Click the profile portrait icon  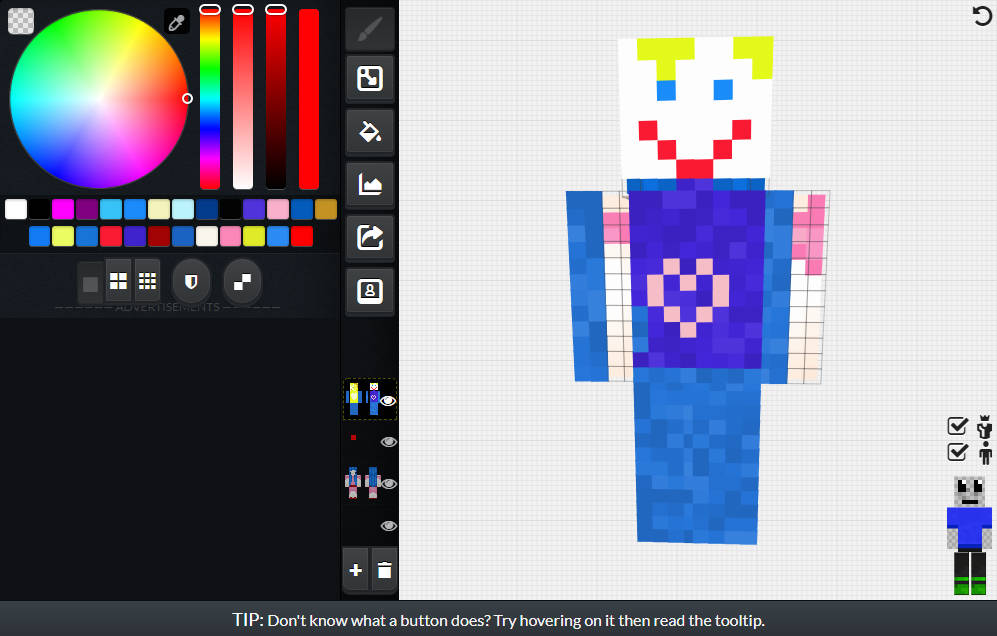coord(369,291)
